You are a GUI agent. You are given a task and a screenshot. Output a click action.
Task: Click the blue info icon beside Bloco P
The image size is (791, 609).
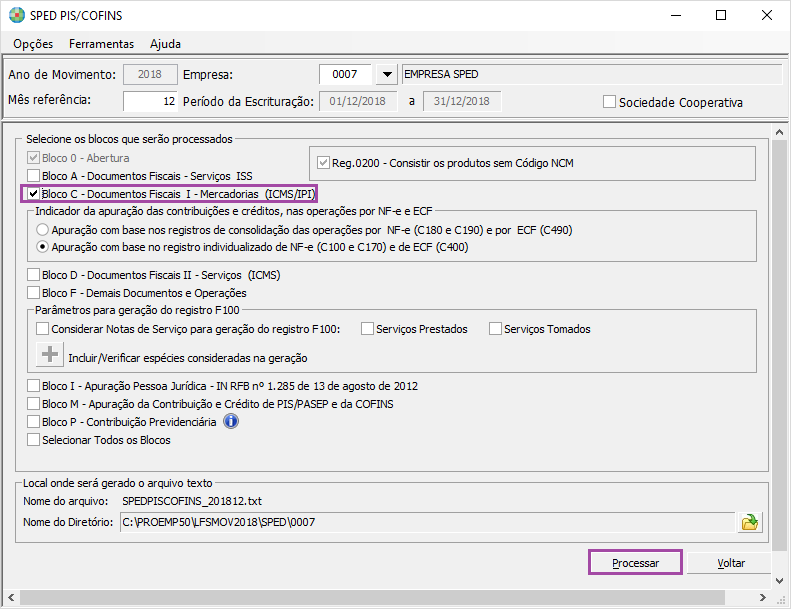tap(230, 422)
